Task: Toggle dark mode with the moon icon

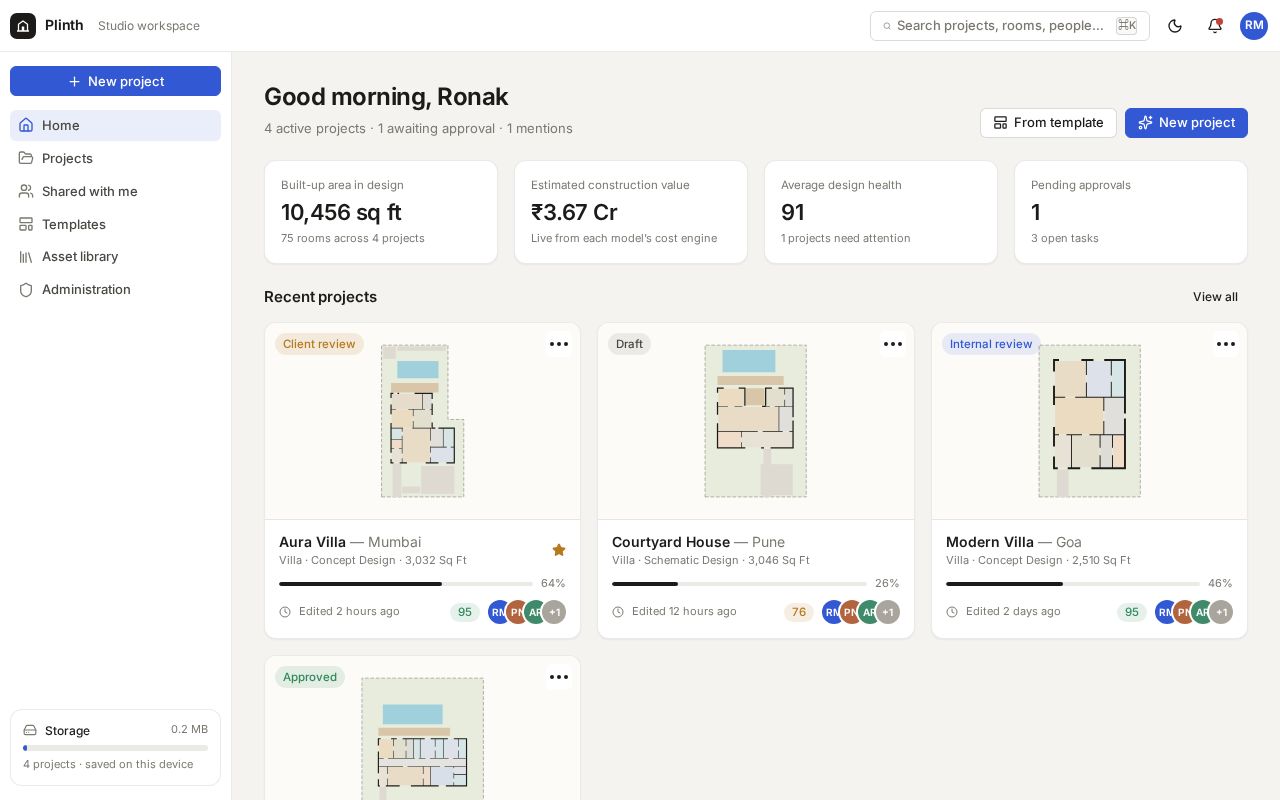Action: coord(1175,26)
